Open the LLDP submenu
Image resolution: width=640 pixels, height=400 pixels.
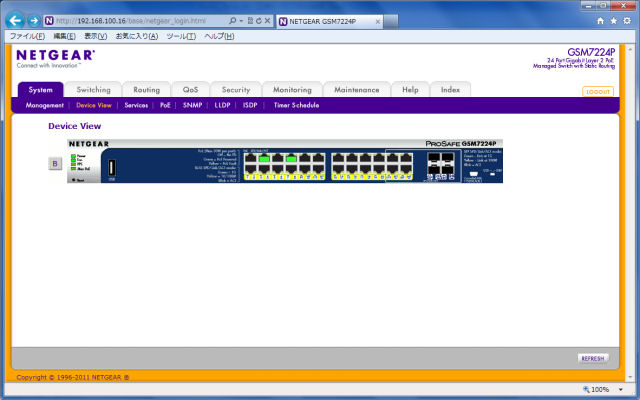pos(222,105)
